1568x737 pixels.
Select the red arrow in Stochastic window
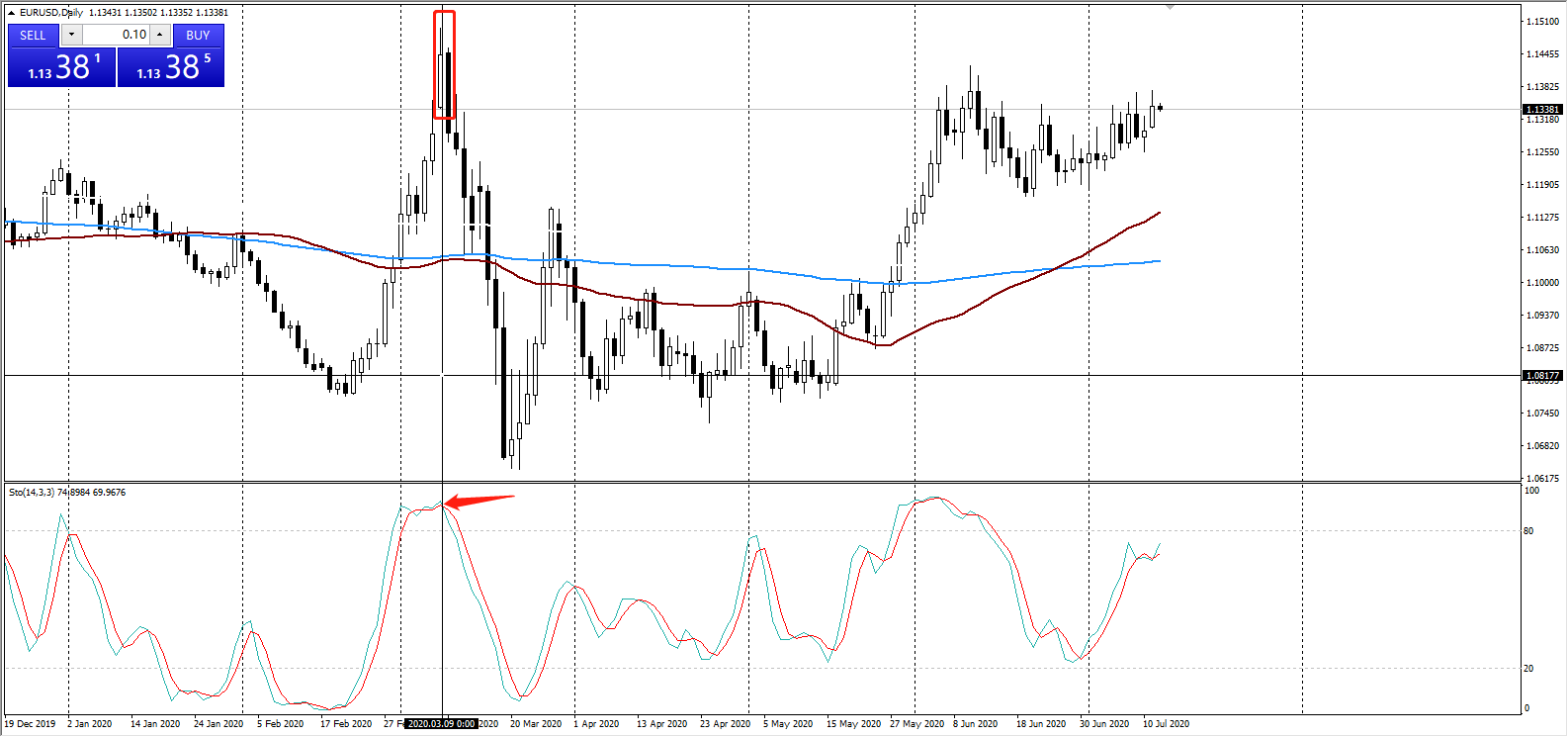click(x=479, y=499)
